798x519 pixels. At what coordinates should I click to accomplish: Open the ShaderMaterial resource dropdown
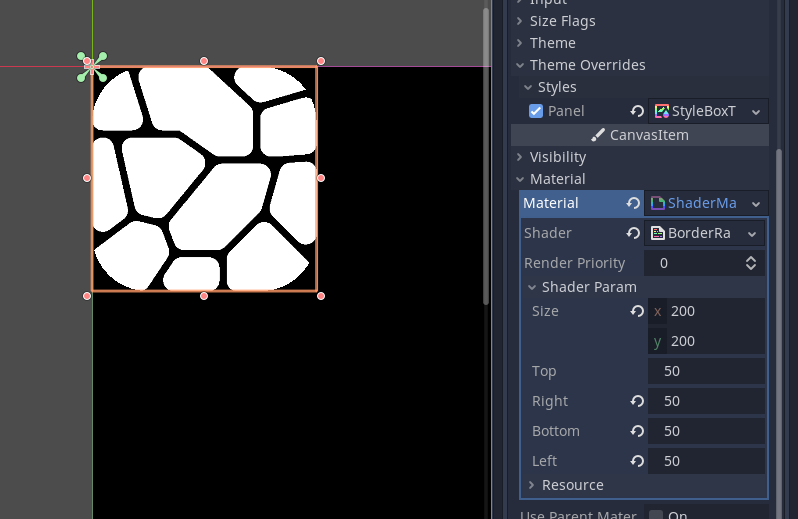(755, 203)
